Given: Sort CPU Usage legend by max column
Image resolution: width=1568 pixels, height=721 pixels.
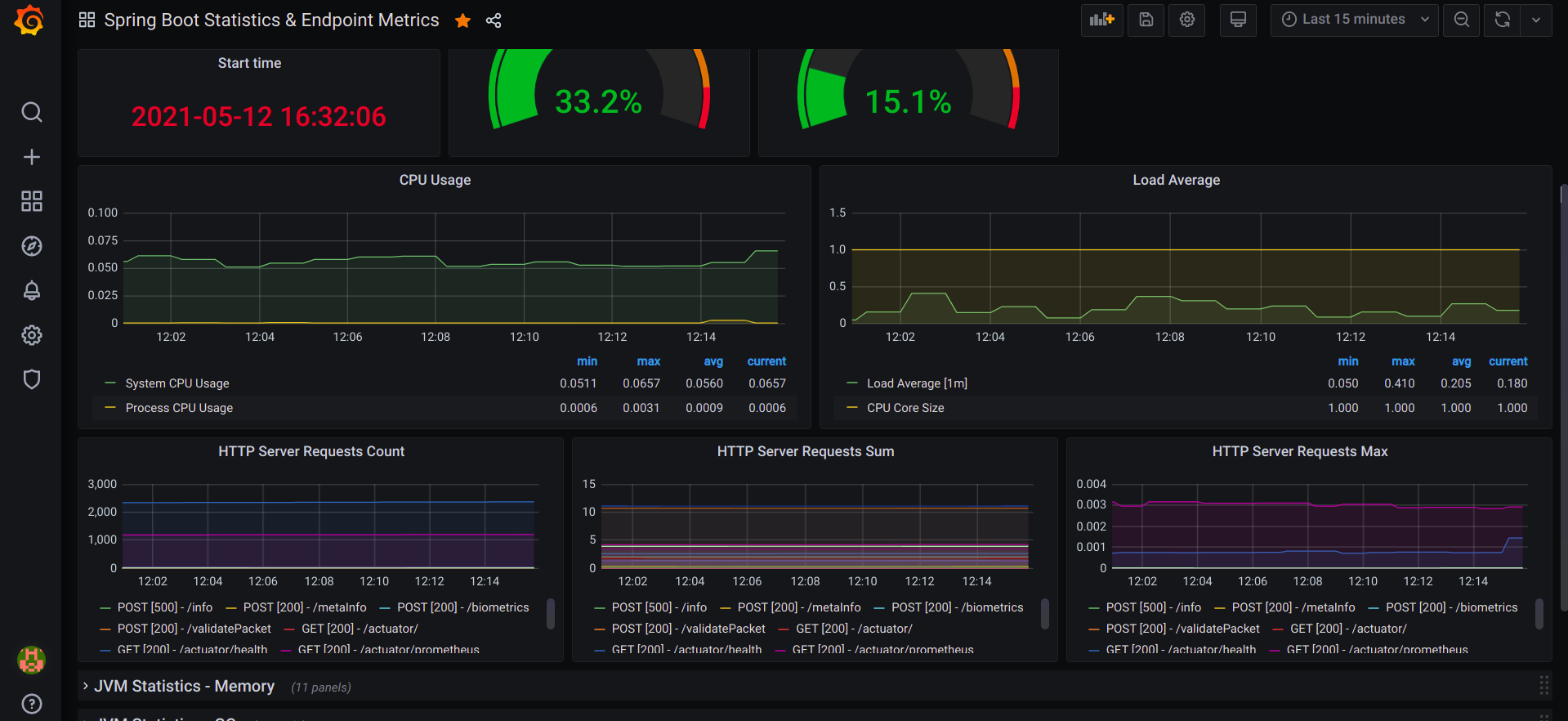Looking at the screenshot, I should pyautogui.click(x=648, y=361).
